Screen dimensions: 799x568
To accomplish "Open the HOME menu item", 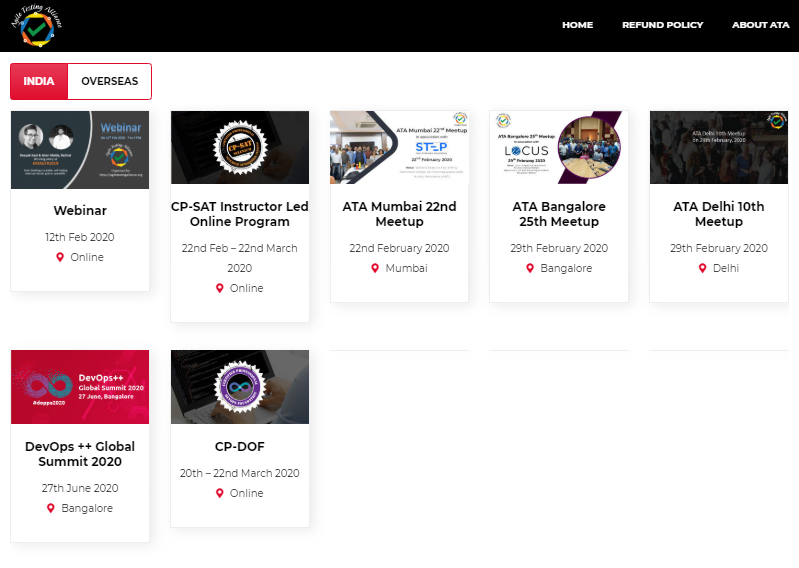I will (577, 25).
